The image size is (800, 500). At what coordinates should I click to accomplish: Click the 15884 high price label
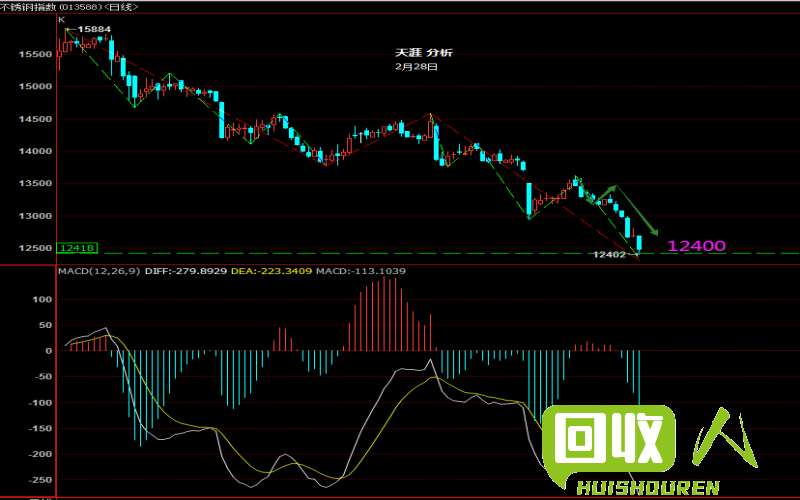point(94,29)
